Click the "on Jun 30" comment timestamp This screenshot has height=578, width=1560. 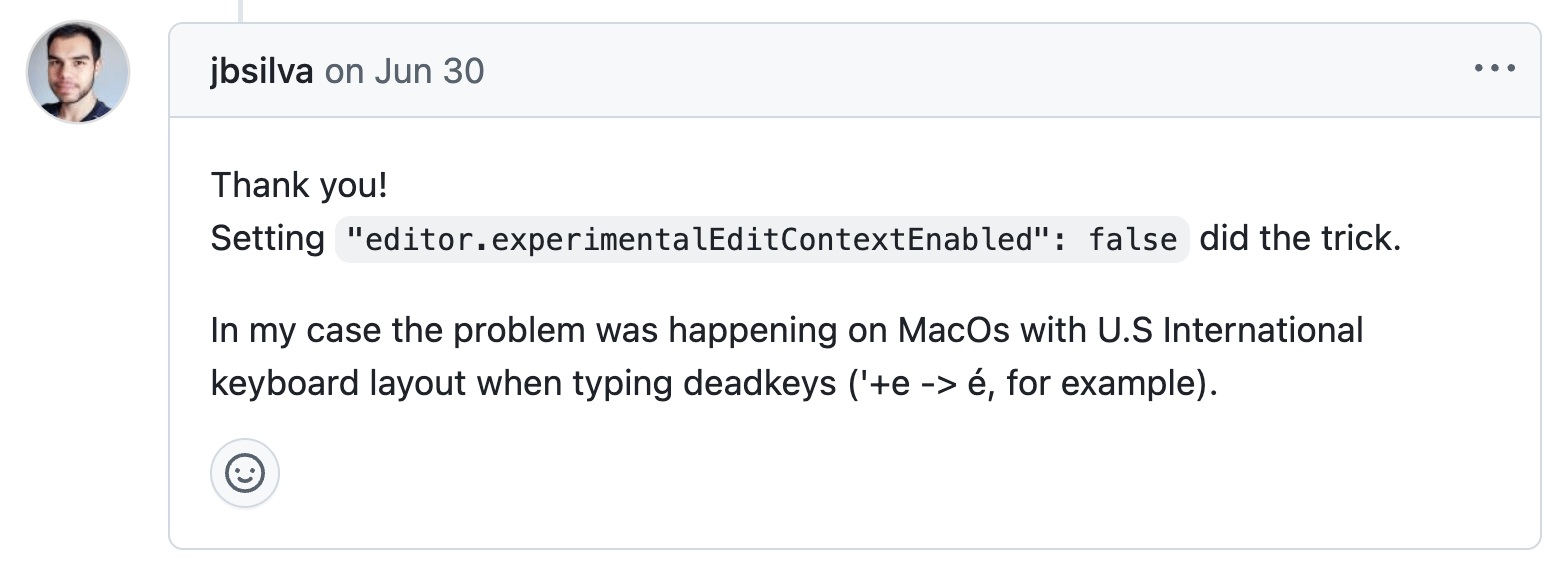point(404,71)
